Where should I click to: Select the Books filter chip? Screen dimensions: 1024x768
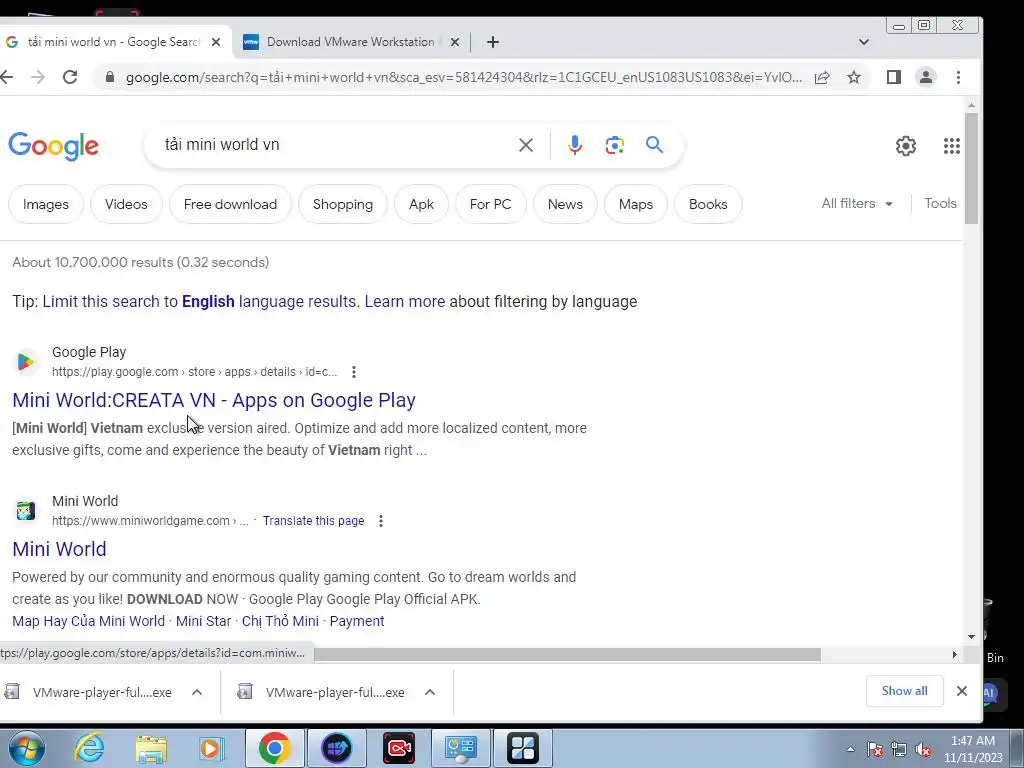coord(708,204)
